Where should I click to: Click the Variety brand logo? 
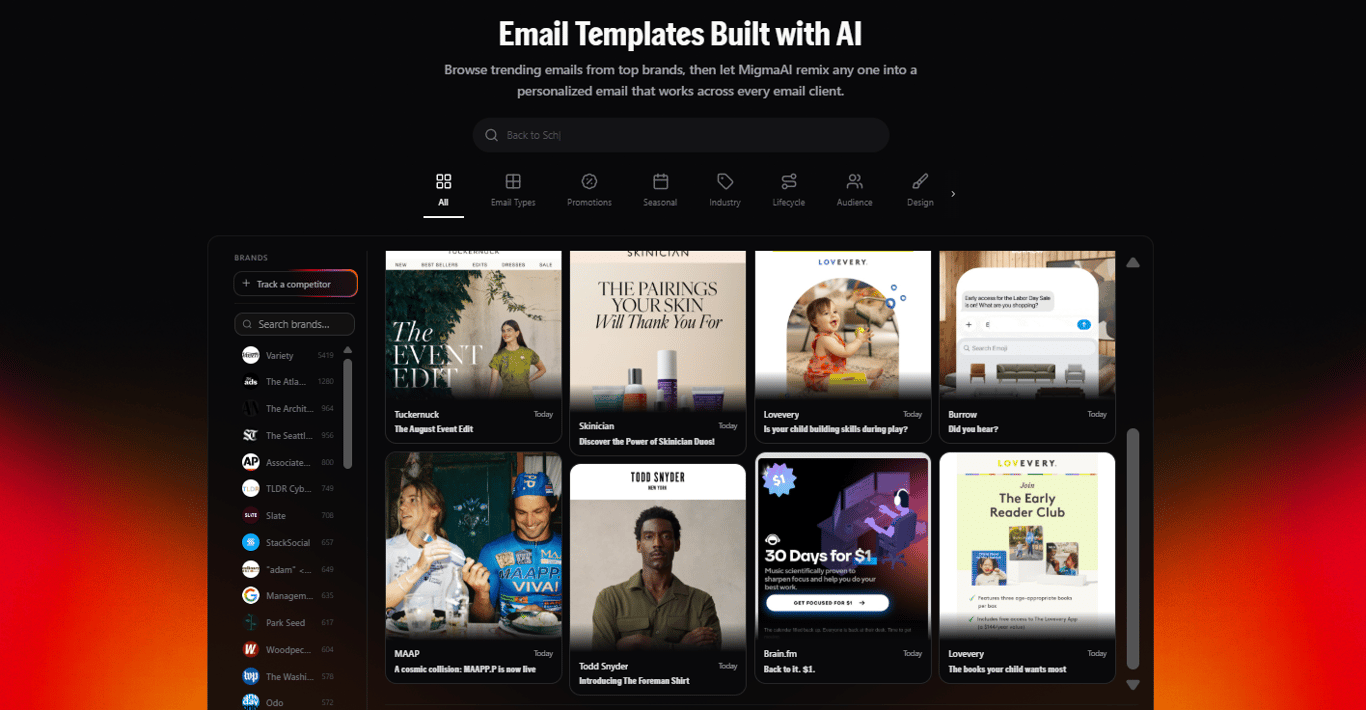(250, 355)
